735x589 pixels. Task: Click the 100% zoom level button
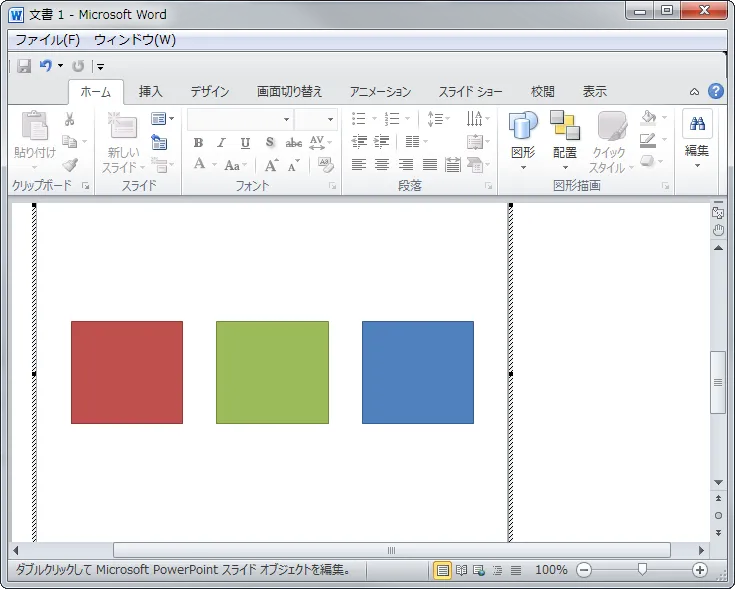[x=551, y=570]
